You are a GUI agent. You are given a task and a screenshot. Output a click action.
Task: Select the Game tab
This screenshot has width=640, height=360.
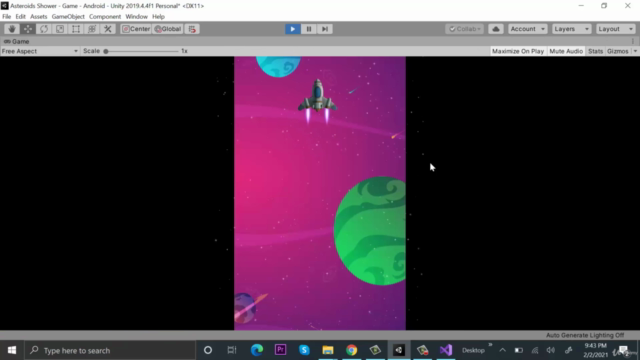click(x=17, y=42)
